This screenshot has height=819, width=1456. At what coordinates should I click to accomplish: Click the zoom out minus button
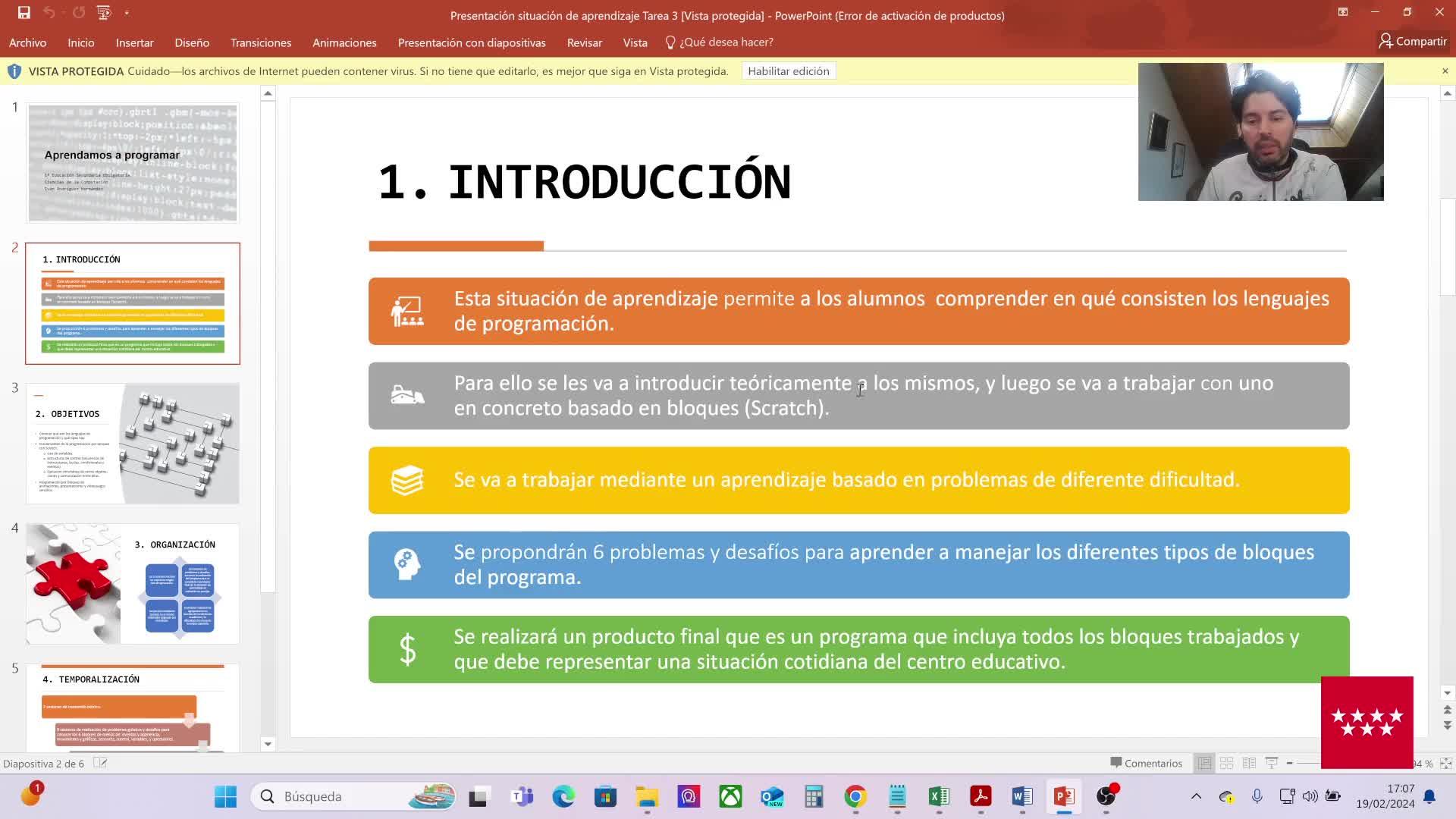tap(1289, 763)
